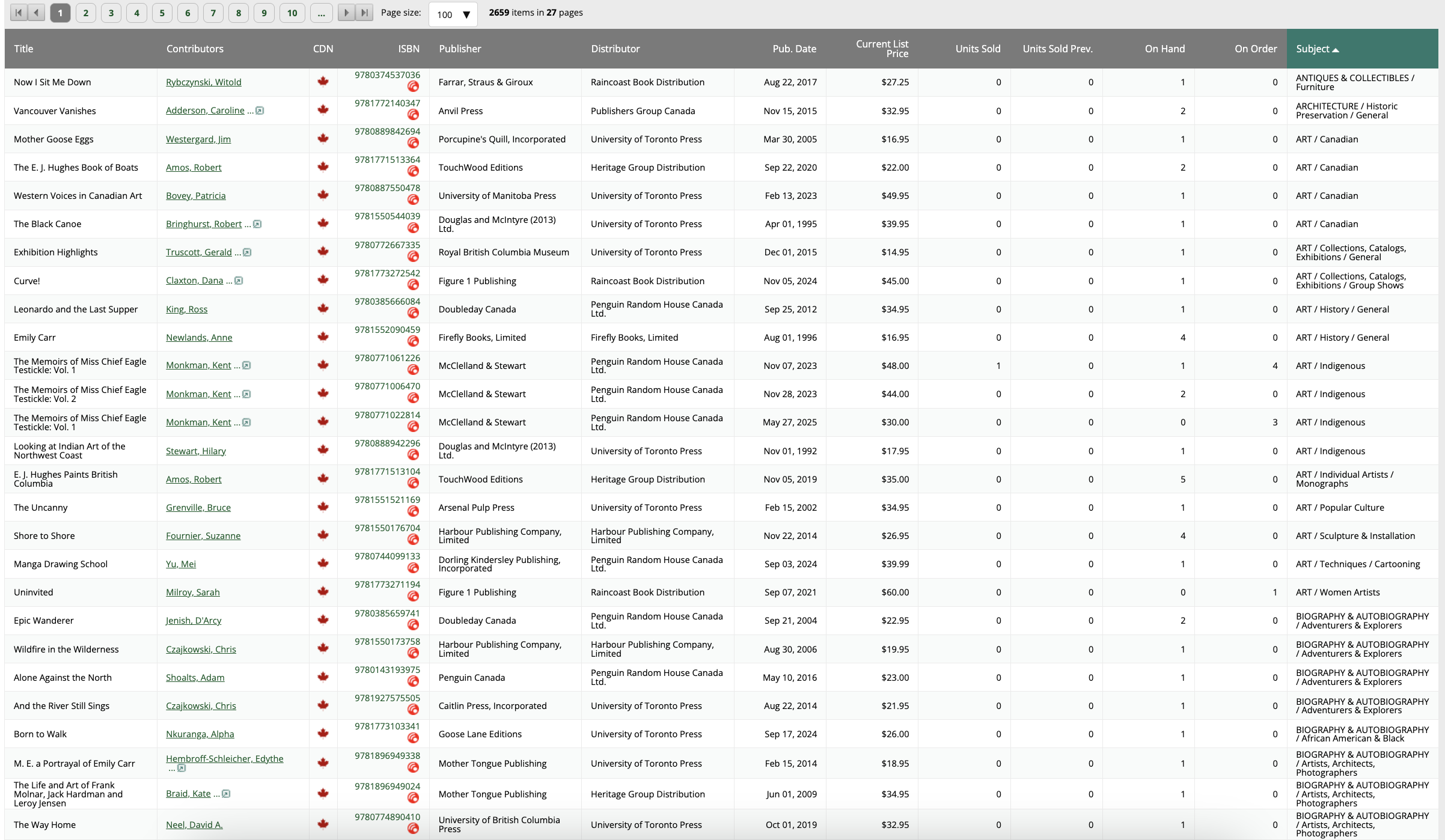Image resolution: width=1445 pixels, height=840 pixels.
Task: Click the red circle icon under ISBN 9780887550478
Action: click(414, 199)
